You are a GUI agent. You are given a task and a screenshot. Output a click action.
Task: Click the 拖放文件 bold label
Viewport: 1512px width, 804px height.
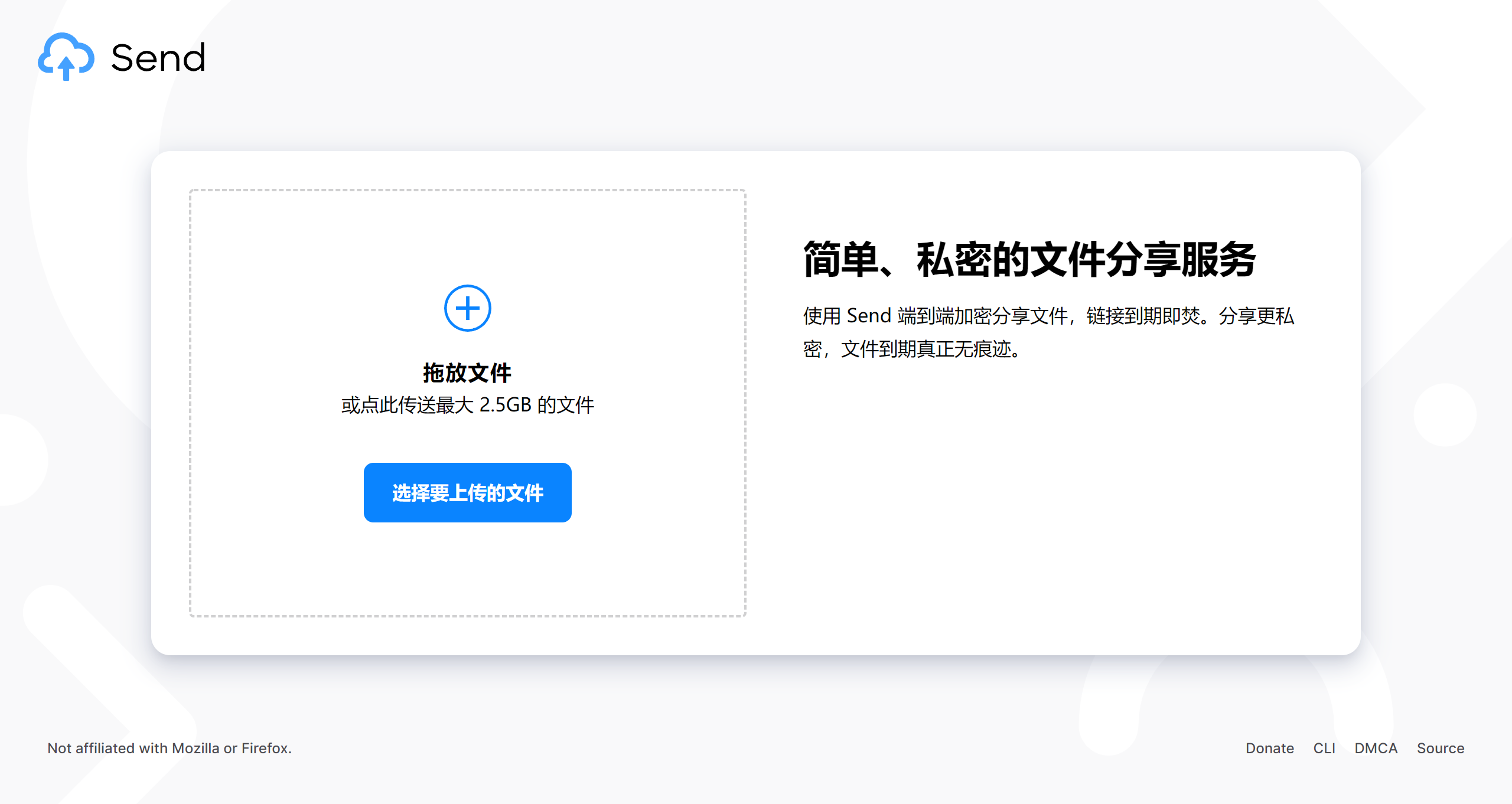tap(467, 373)
